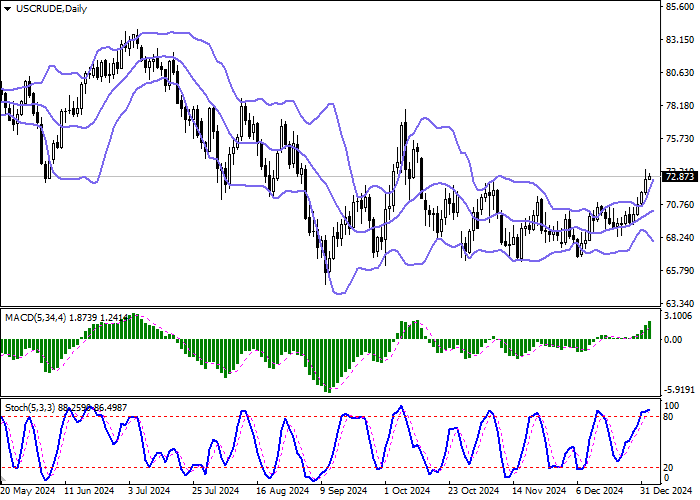Screen dimensions: 700x500
Task: Click the MACD -5.9191 scale value
Action: pos(679,389)
